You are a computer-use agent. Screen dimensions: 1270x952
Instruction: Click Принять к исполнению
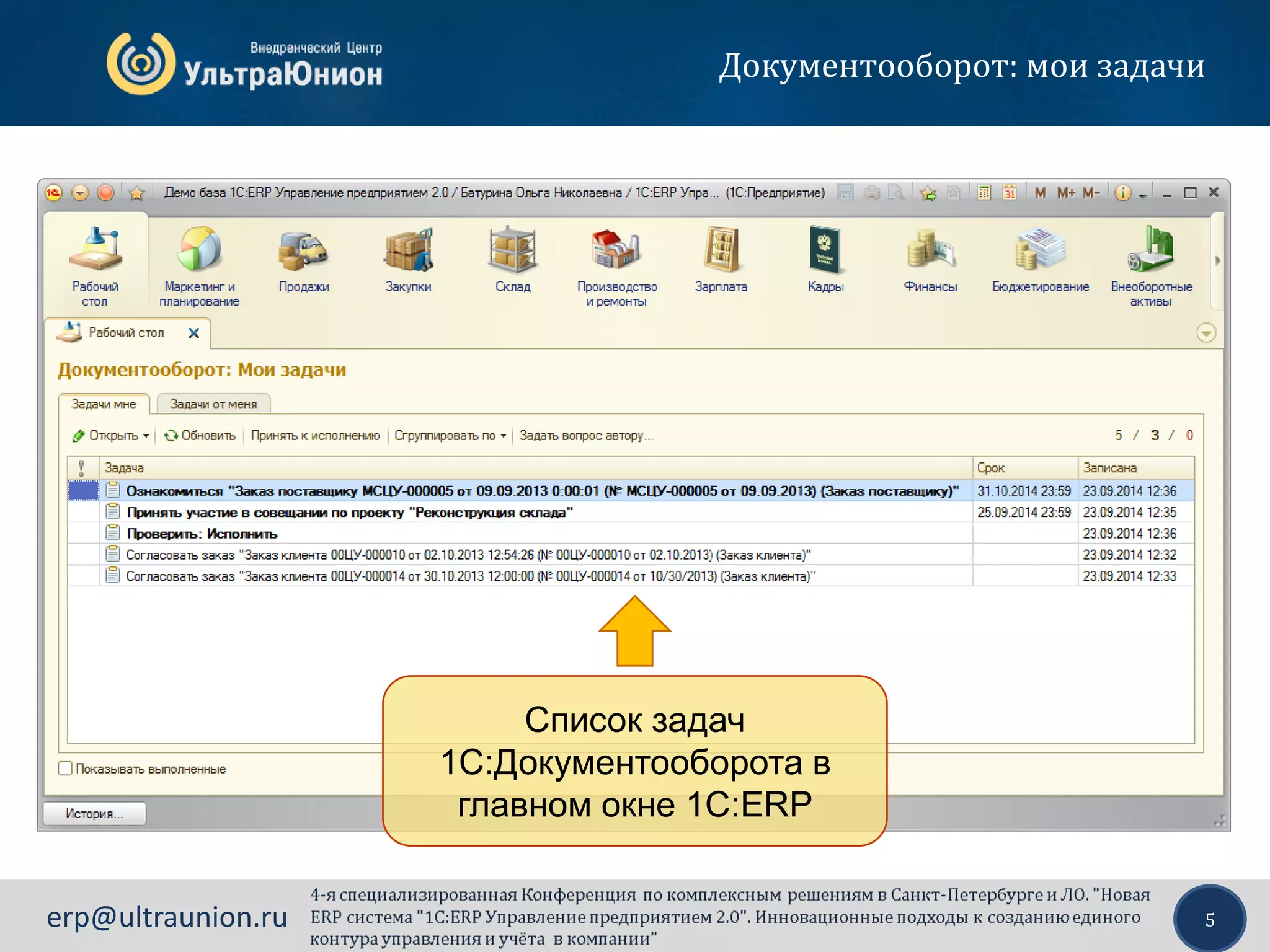(315, 436)
